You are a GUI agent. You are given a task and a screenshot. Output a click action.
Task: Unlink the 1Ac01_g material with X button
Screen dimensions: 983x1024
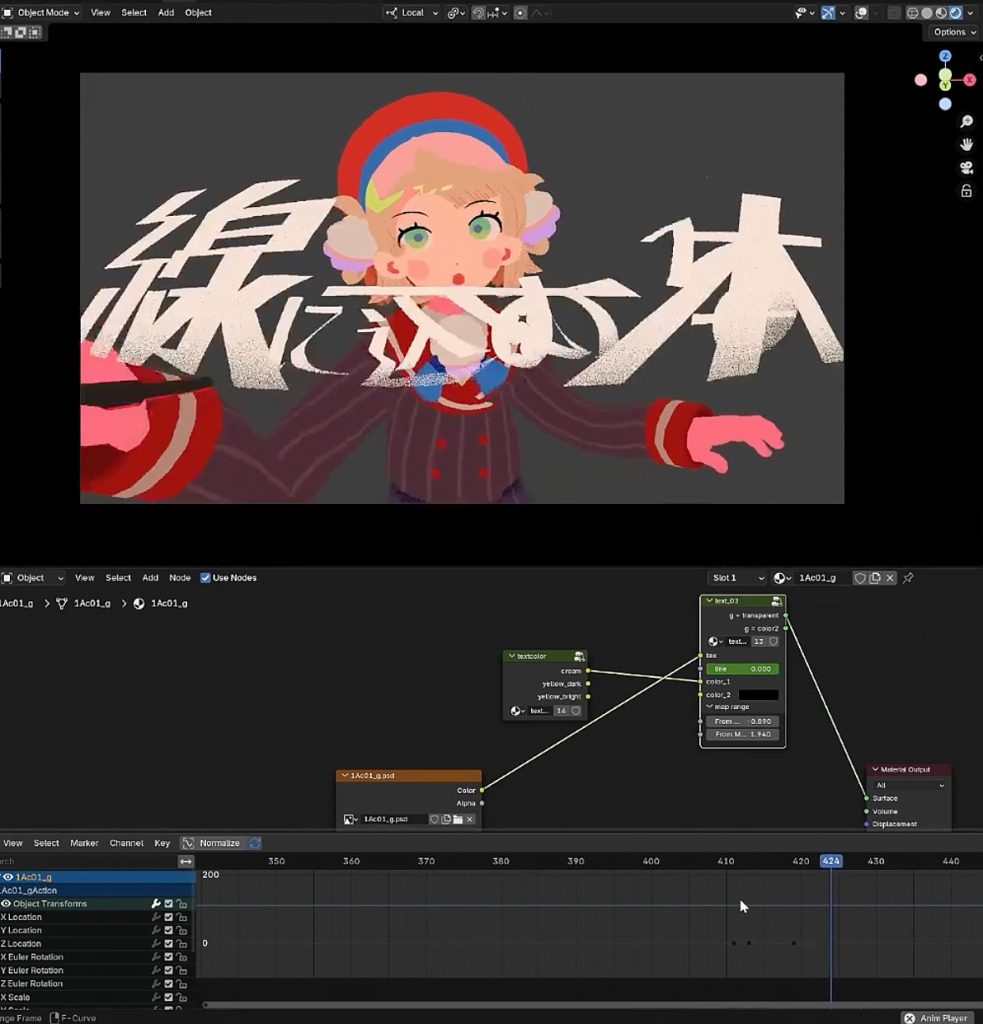click(890, 578)
